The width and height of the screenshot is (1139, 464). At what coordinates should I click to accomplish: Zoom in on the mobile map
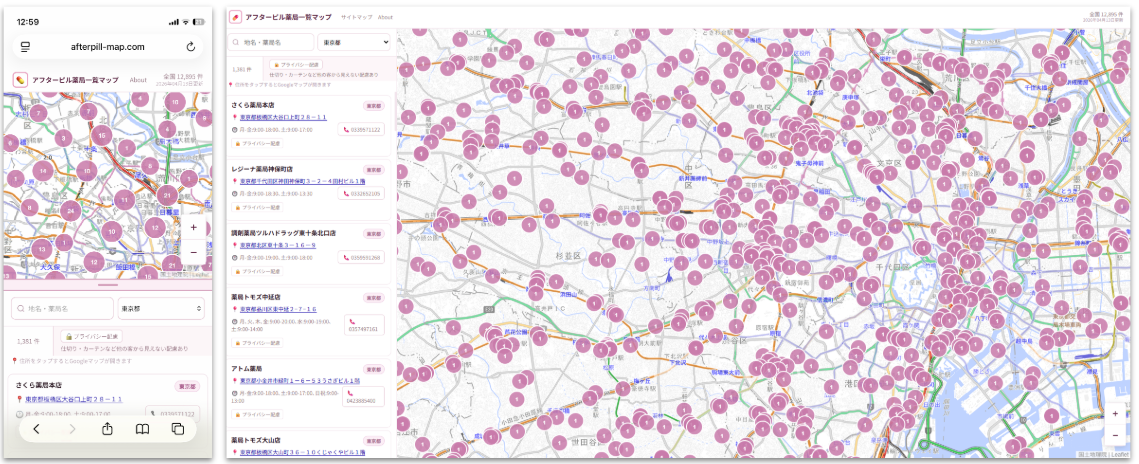coord(193,228)
